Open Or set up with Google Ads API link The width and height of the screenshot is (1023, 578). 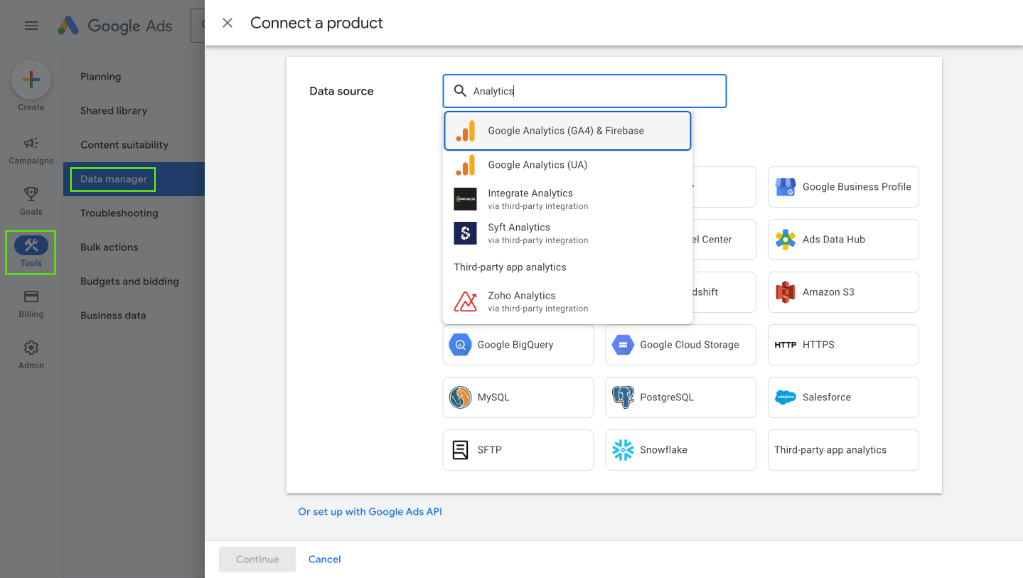(x=370, y=512)
